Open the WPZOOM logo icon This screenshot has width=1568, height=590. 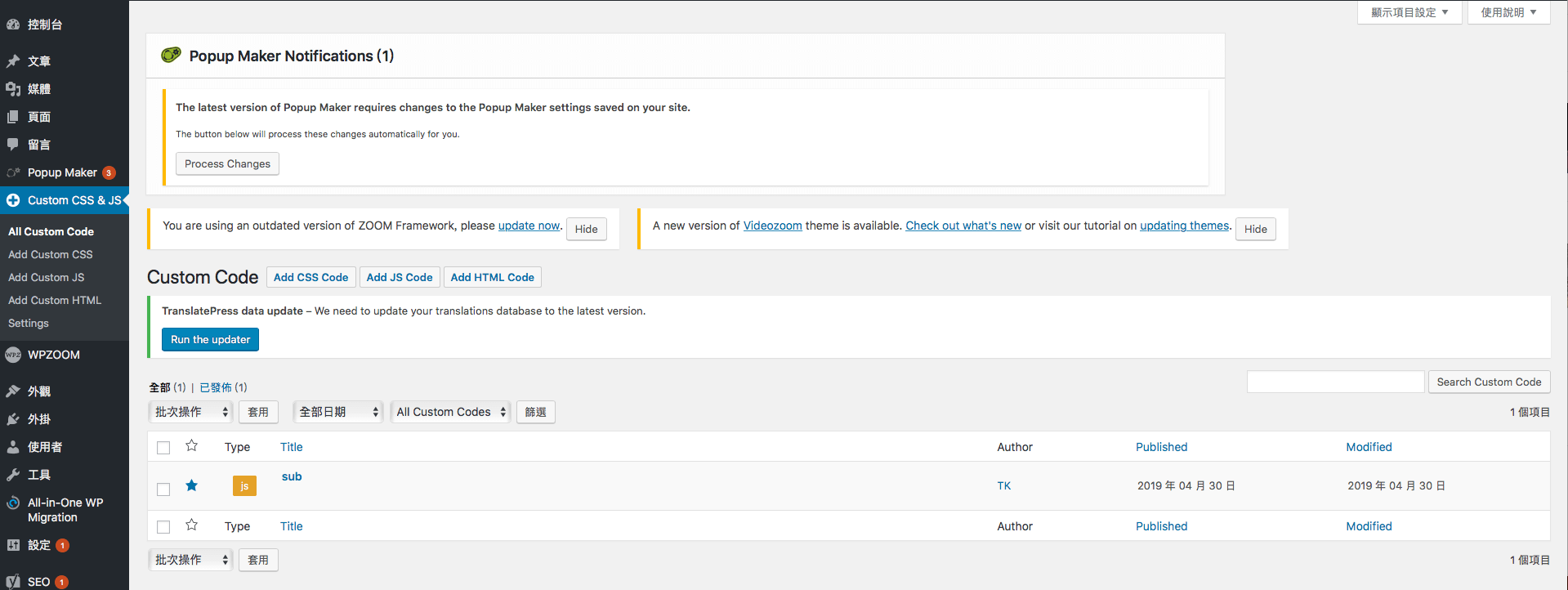pos(13,355)
